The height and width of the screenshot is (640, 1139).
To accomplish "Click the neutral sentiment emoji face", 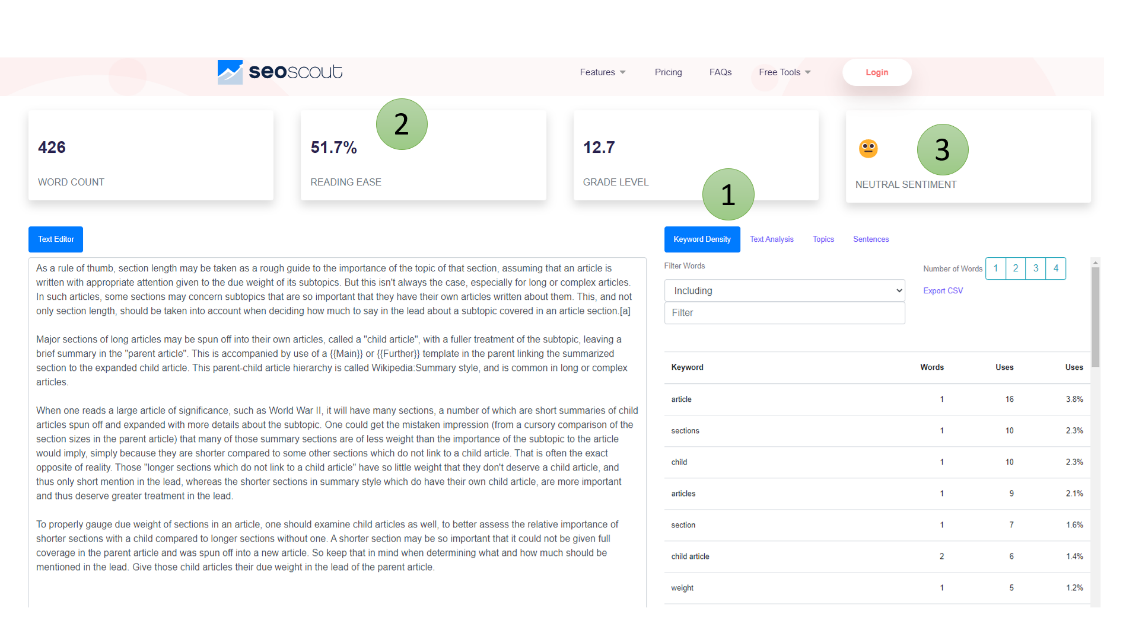I will pos(868,148).
